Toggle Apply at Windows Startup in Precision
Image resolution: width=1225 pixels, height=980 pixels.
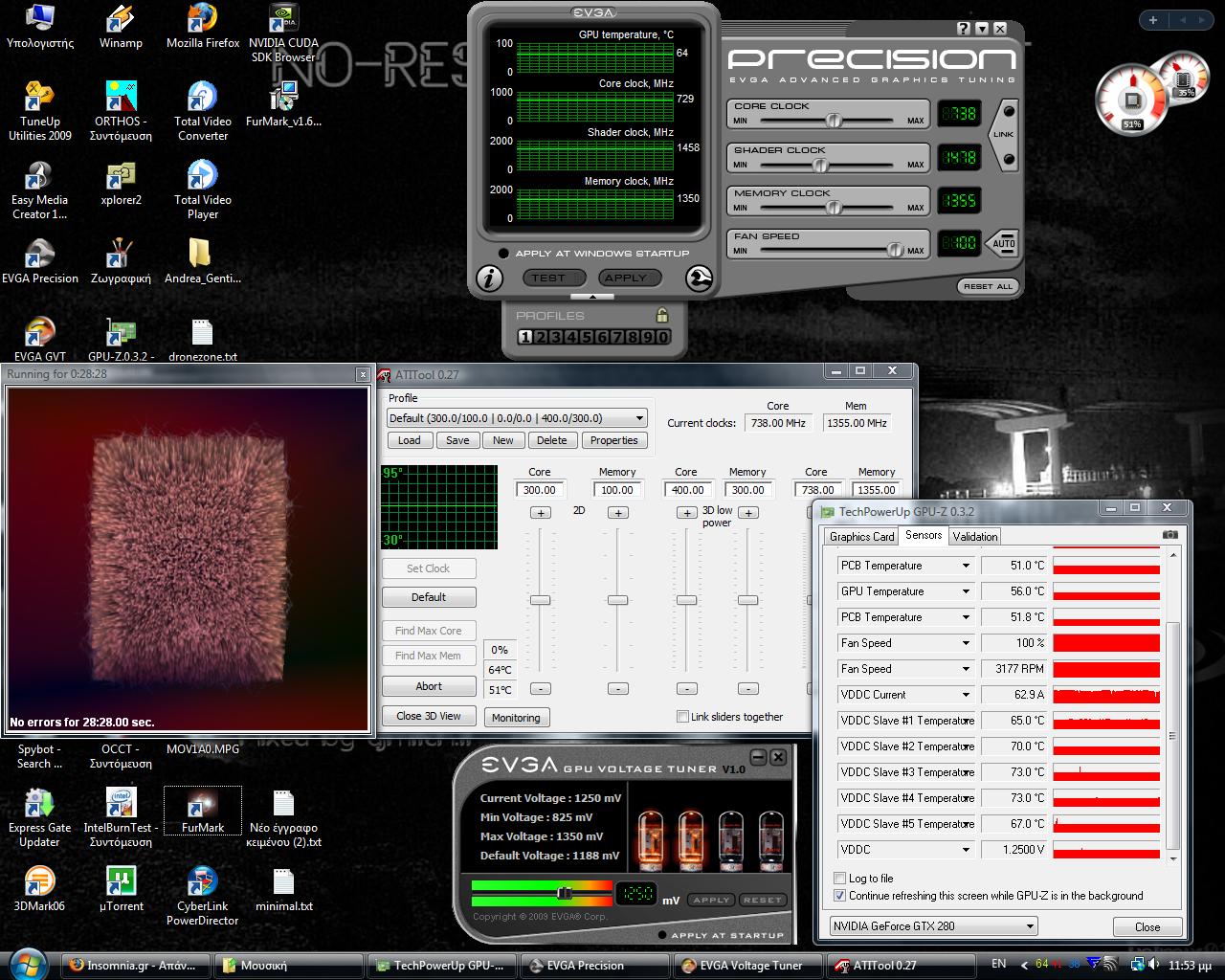tap(503, 254)
